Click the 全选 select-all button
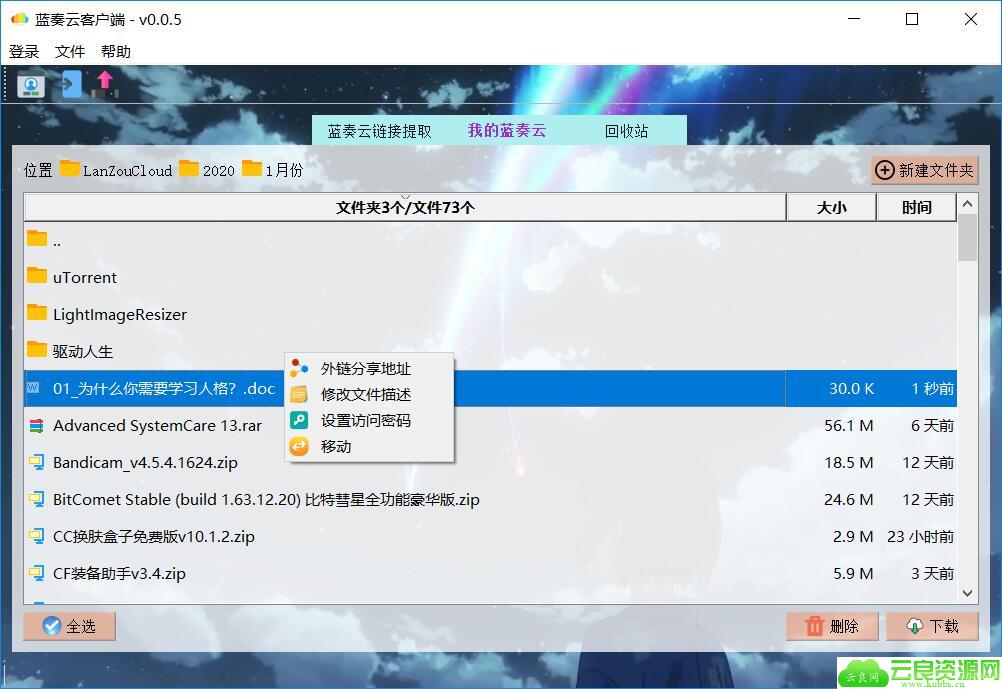Image resolution: width=1002 pixels, height=689 pixels. (x=69, y=626)
